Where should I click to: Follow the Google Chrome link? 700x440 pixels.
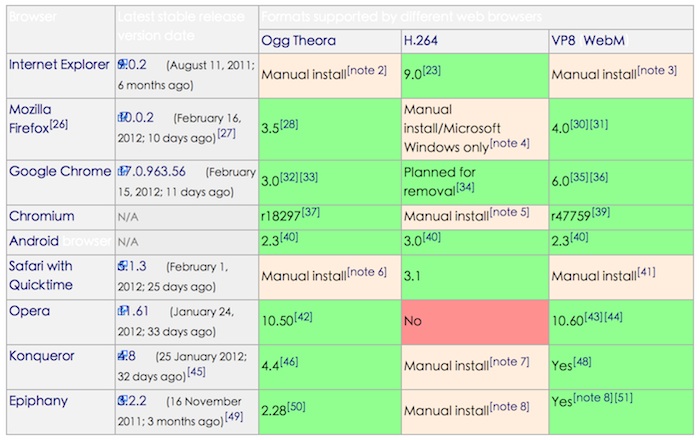[60, 171]
